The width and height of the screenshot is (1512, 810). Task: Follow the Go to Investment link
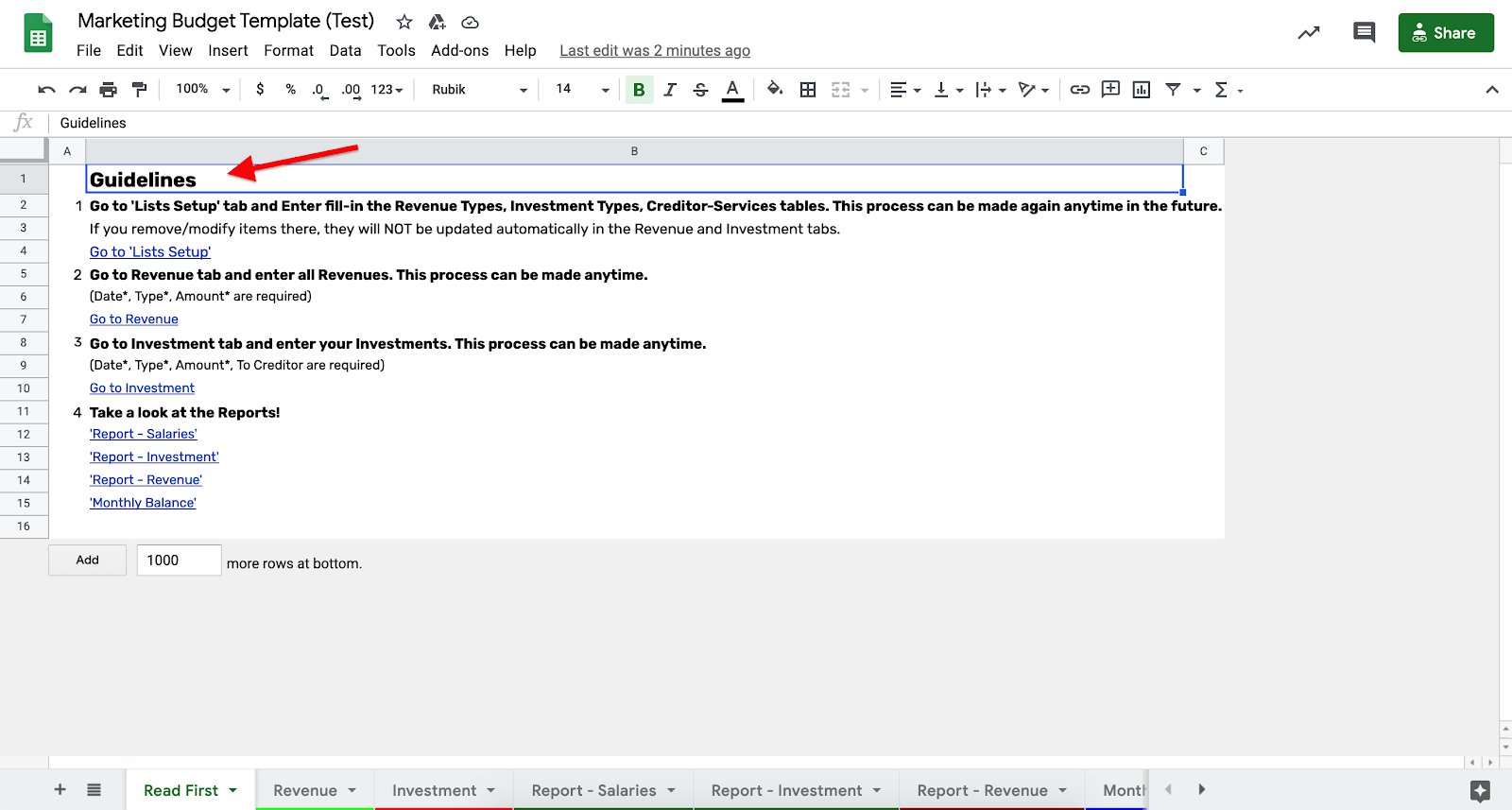click(142, 388)
